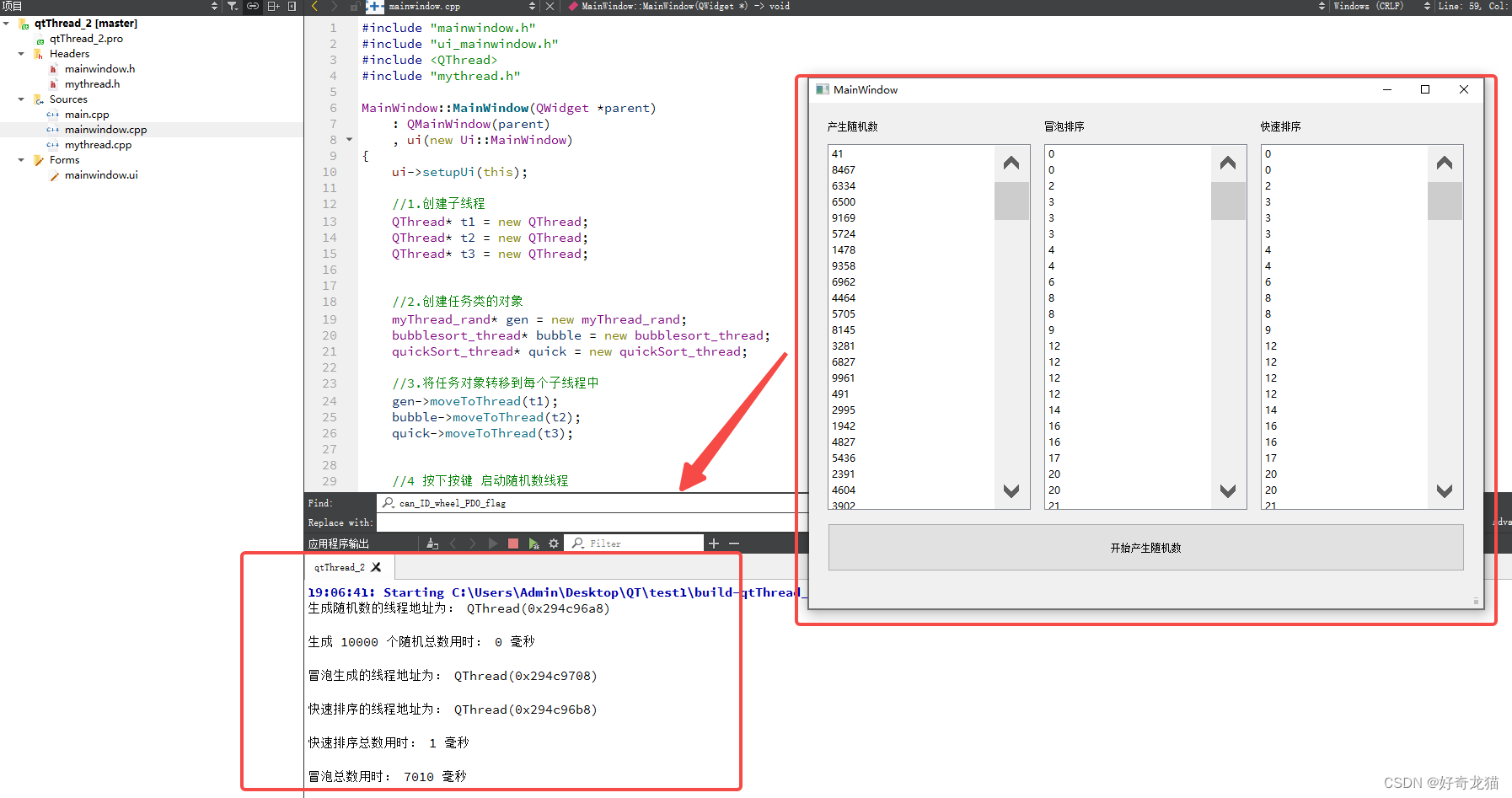Open application output settings gear

pyautogui.click(x=554, y=544)
